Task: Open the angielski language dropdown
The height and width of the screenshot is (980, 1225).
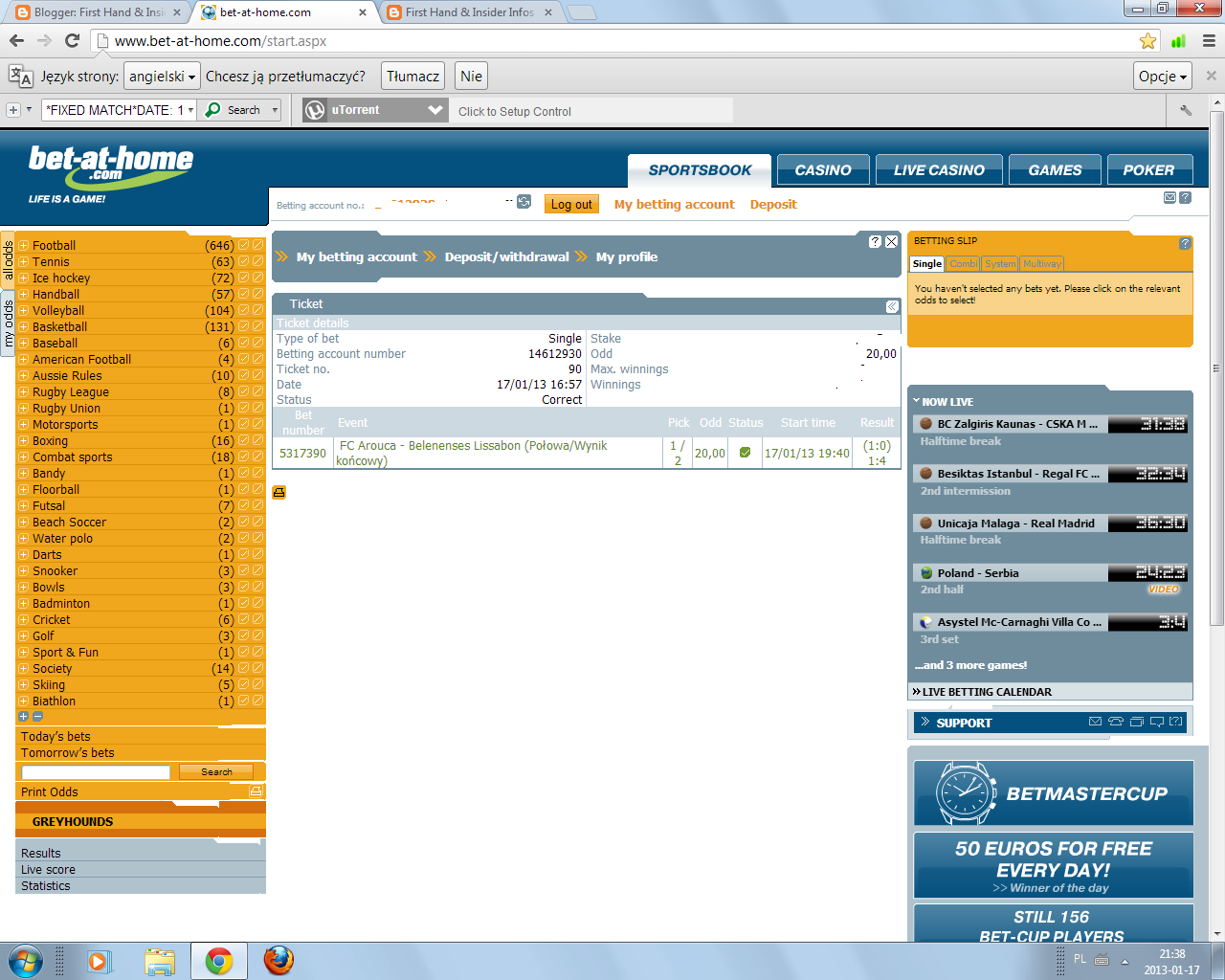Action: (162, 76)
